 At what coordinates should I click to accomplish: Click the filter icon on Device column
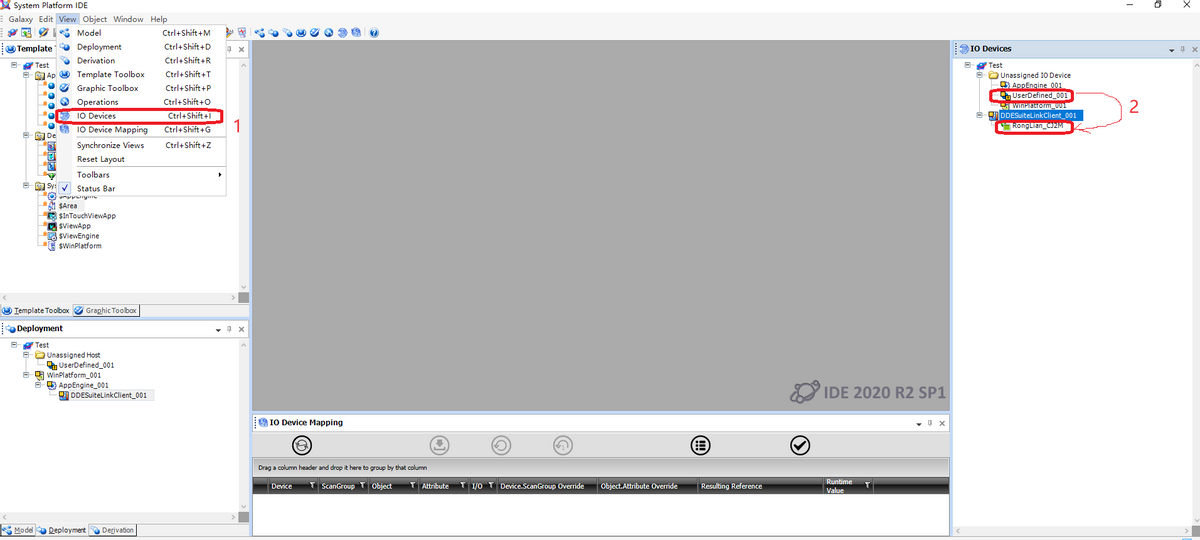(x=313, y=486)
